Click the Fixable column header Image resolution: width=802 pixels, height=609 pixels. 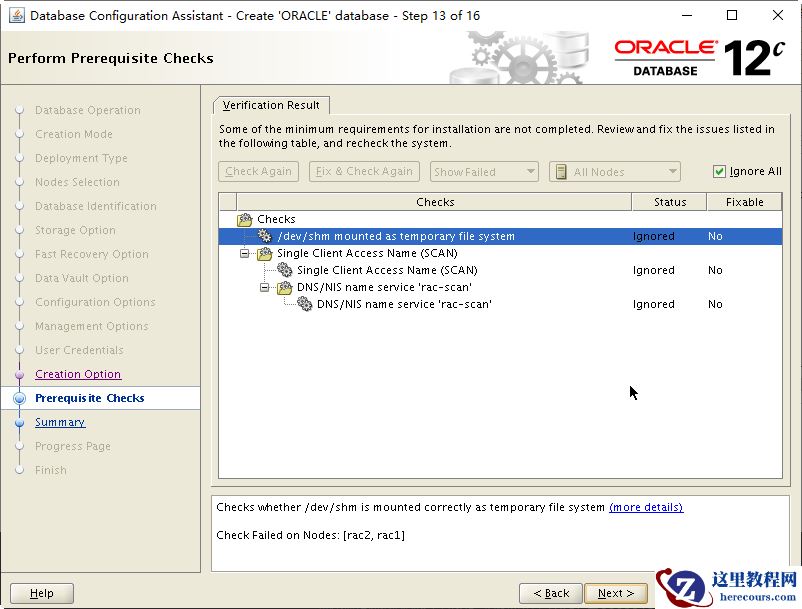pyautogui.click(x=744, y=202)
